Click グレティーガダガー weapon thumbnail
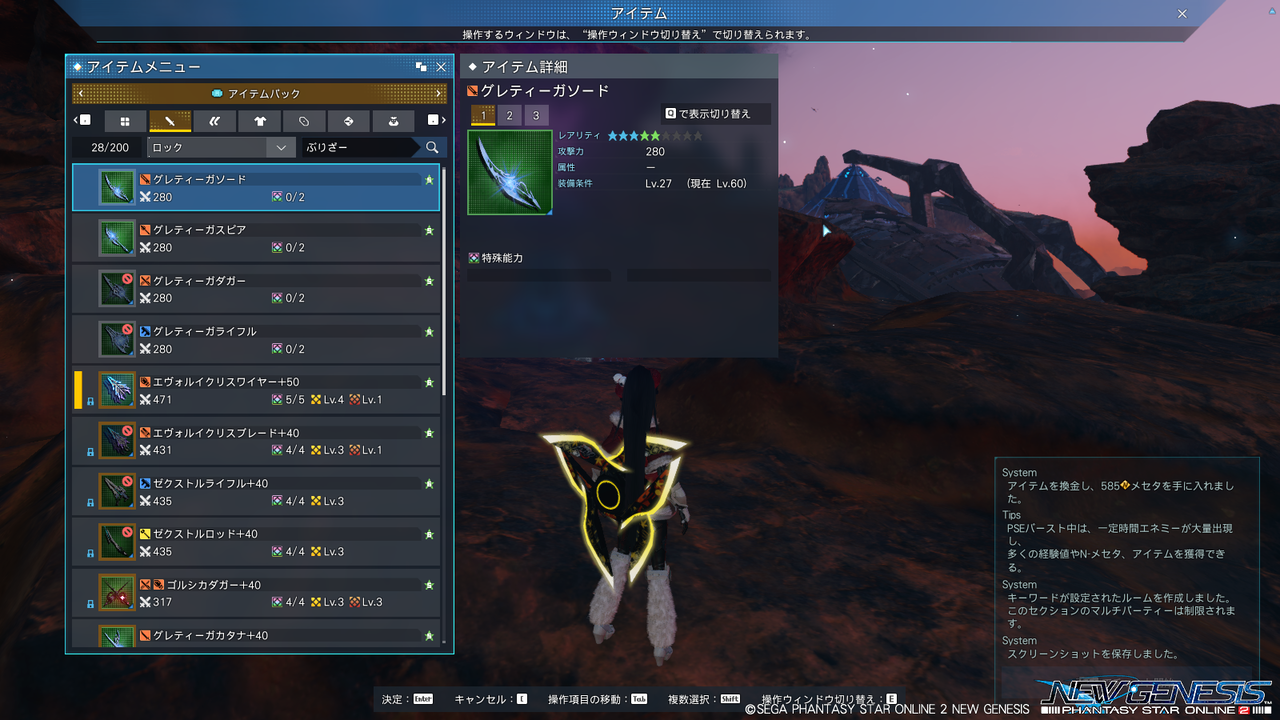Screen dimensions: 1280x720 click(x=117, y=289)
